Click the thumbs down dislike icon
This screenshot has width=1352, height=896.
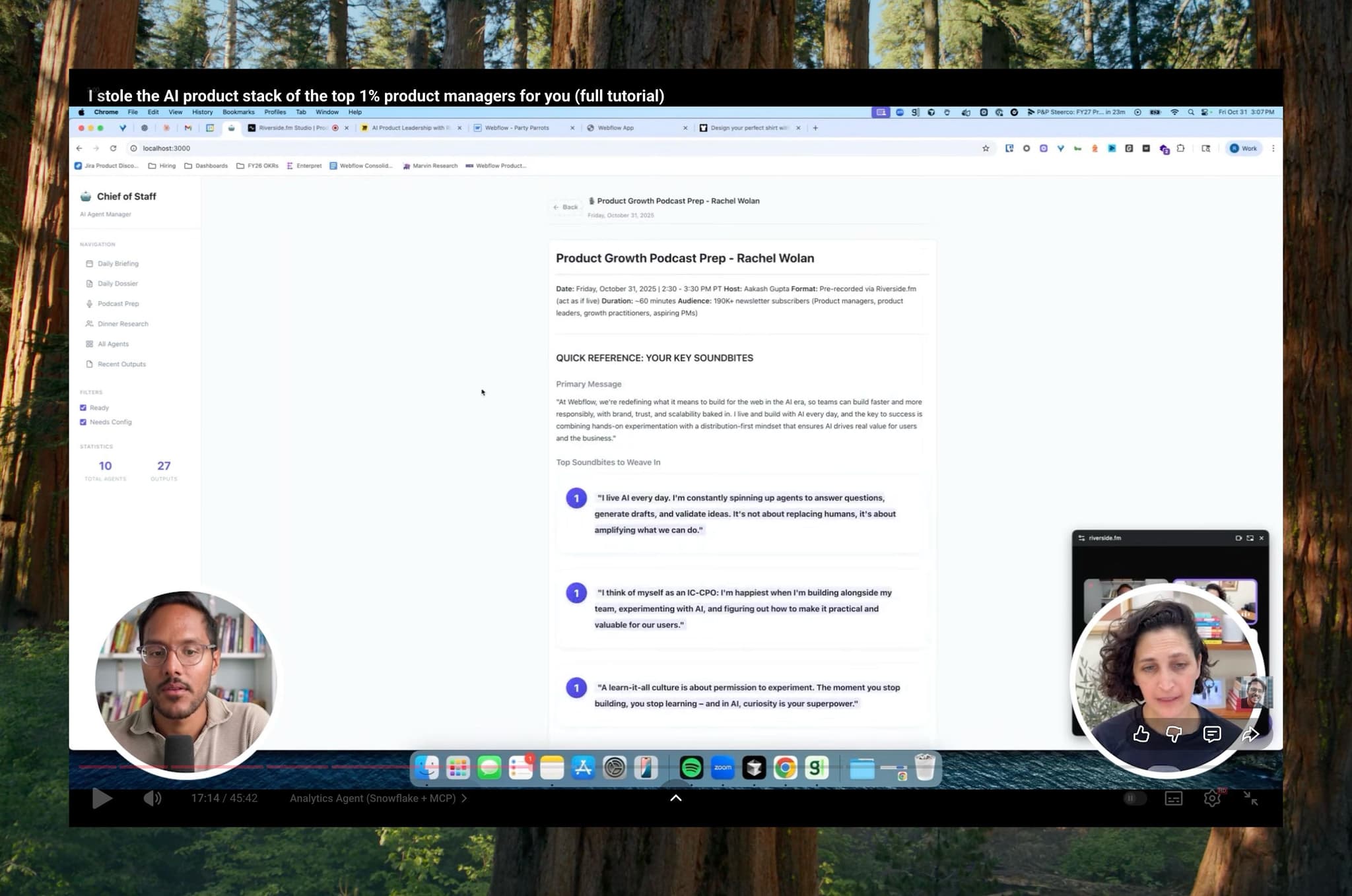1174,734
